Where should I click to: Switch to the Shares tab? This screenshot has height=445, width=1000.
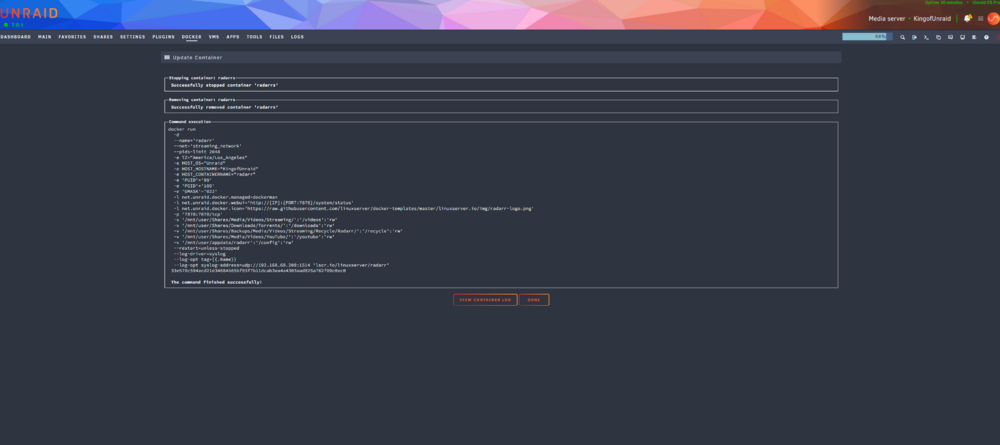click(103, 37)
